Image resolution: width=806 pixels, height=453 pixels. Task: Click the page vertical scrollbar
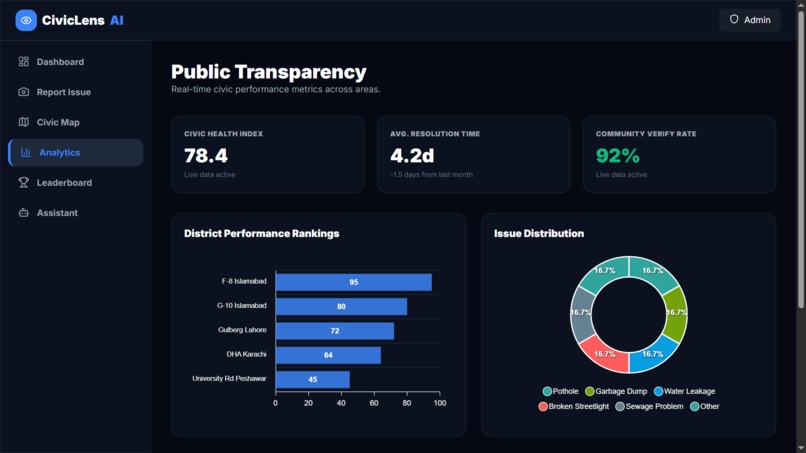point(801,159)
